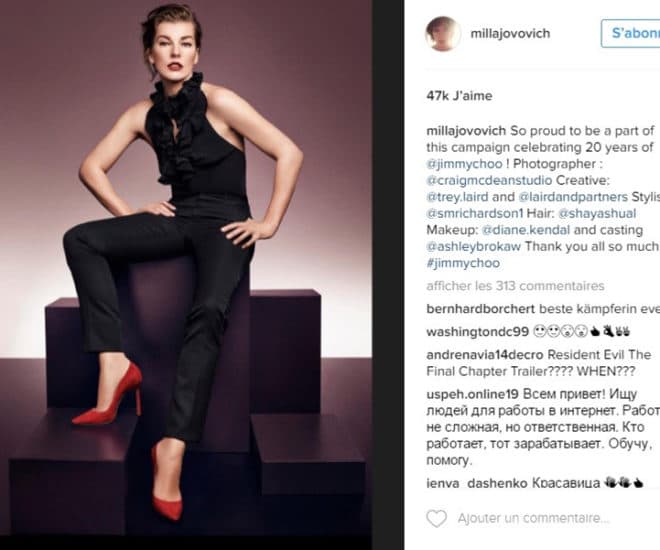
Task: Open the profile avatar picture
Action: pyautogui.click(x=443, y=34)
